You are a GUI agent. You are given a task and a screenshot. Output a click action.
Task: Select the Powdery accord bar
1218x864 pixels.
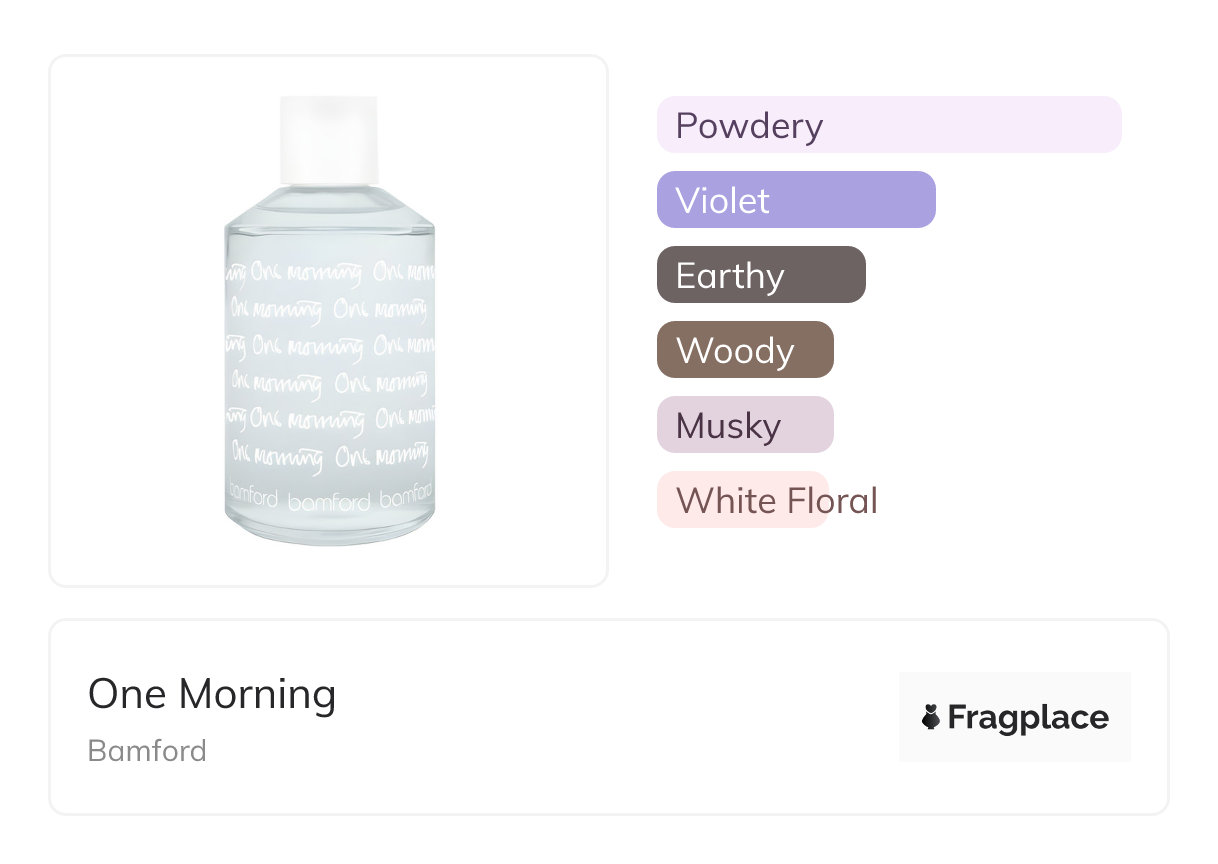(888, 125)
